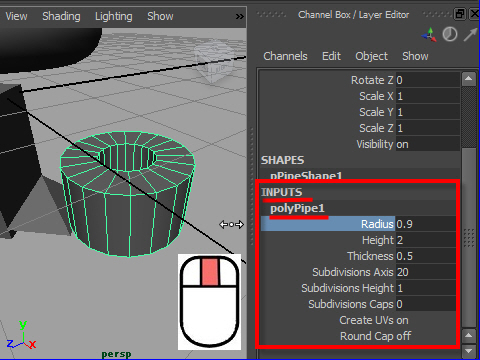Select the pPipeShape1 shape node
The width and height of the screenshot is (480, 360).
tap(306, 176)
